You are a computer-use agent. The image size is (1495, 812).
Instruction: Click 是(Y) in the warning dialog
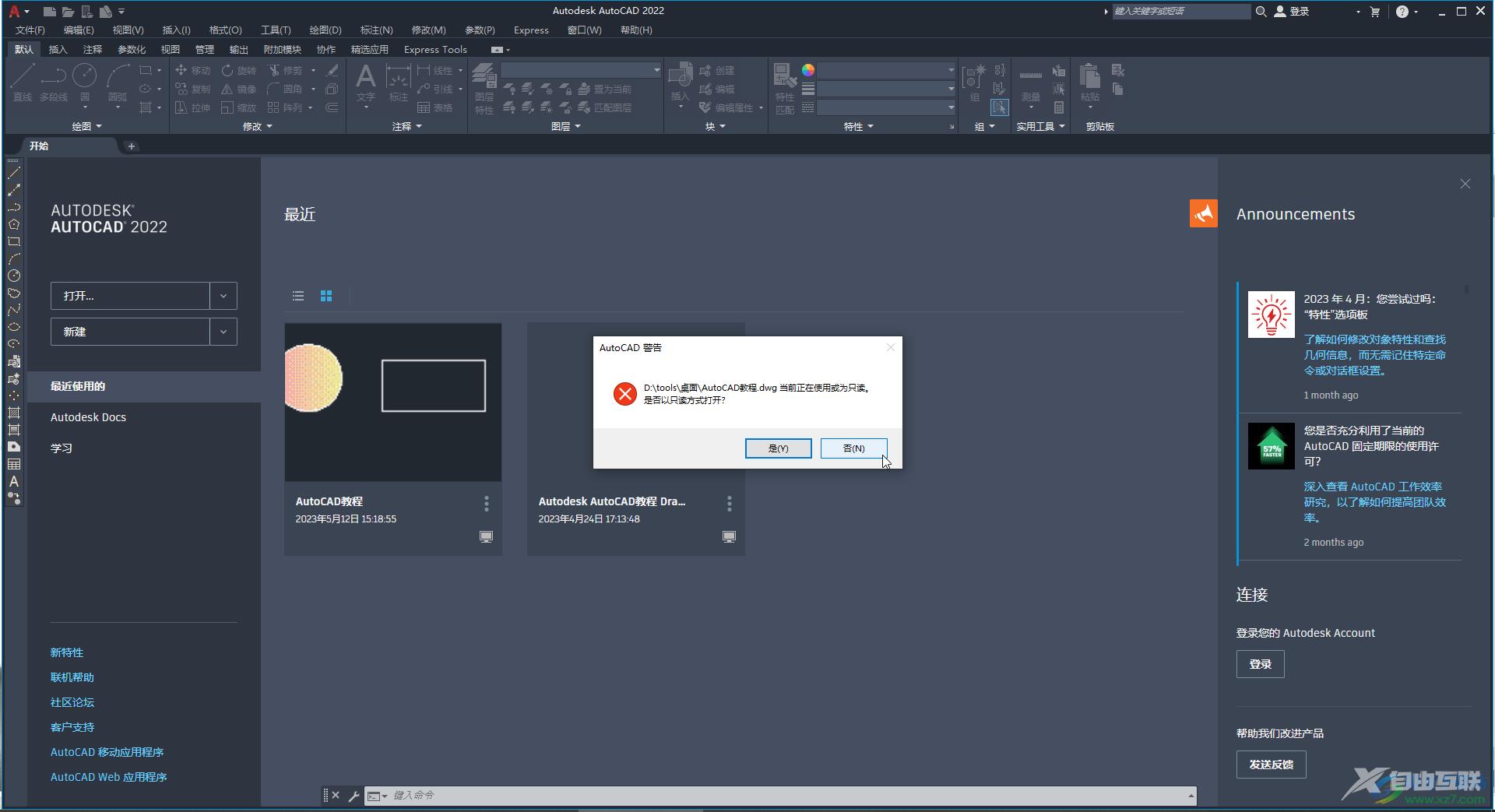pos(778,448)
